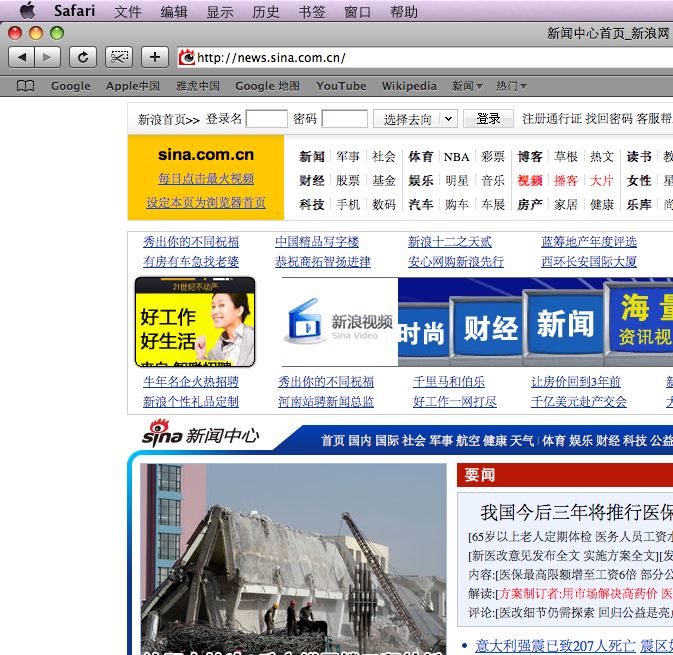Open the red 视频 channel link
Screen dimensions: 673x655
530,181
